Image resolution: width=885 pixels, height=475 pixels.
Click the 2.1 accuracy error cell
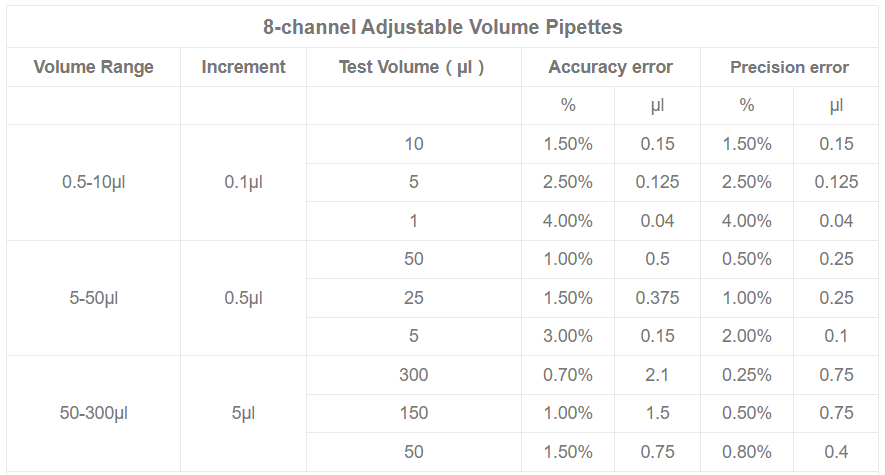657,375
